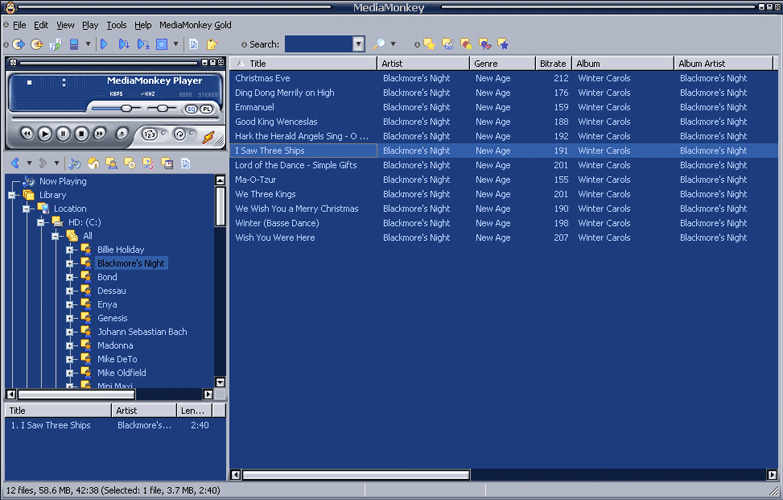The image size is (783, 500).
Task: Open the Tools menu
Action: 116,25
